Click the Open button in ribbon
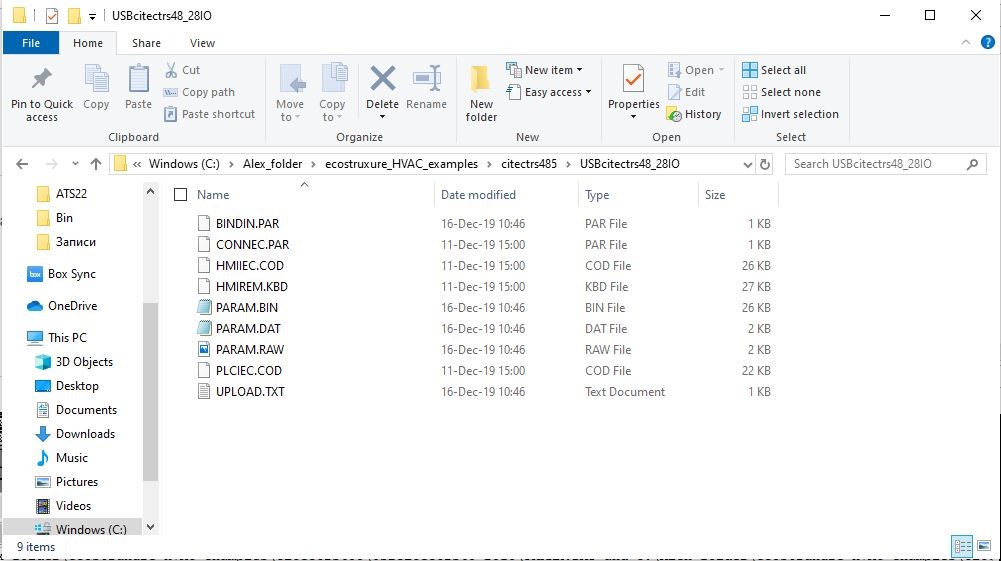1001x561 pixels. click(x=696, y=70)
